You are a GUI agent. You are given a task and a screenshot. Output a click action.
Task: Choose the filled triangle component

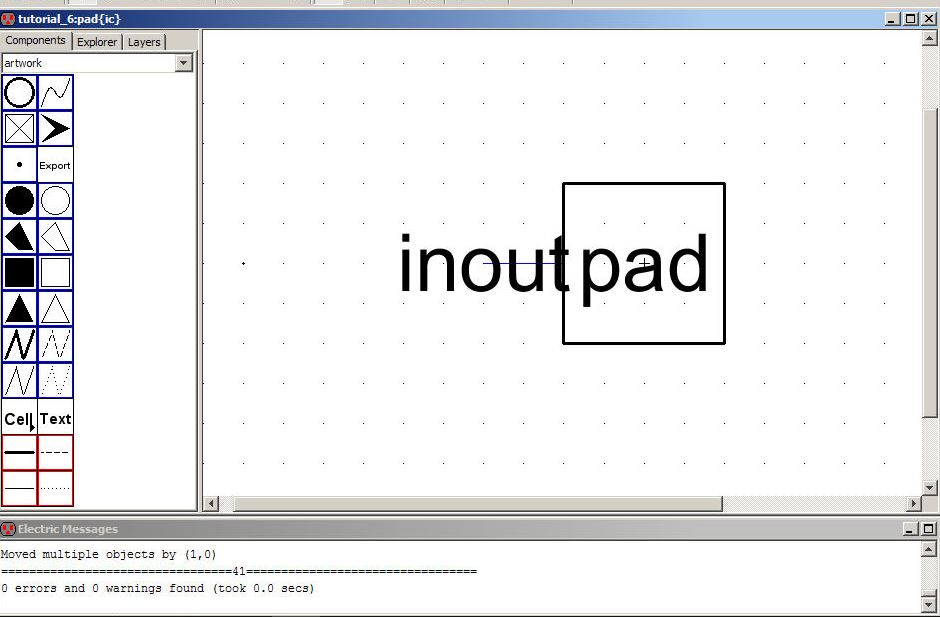point(19,309)
